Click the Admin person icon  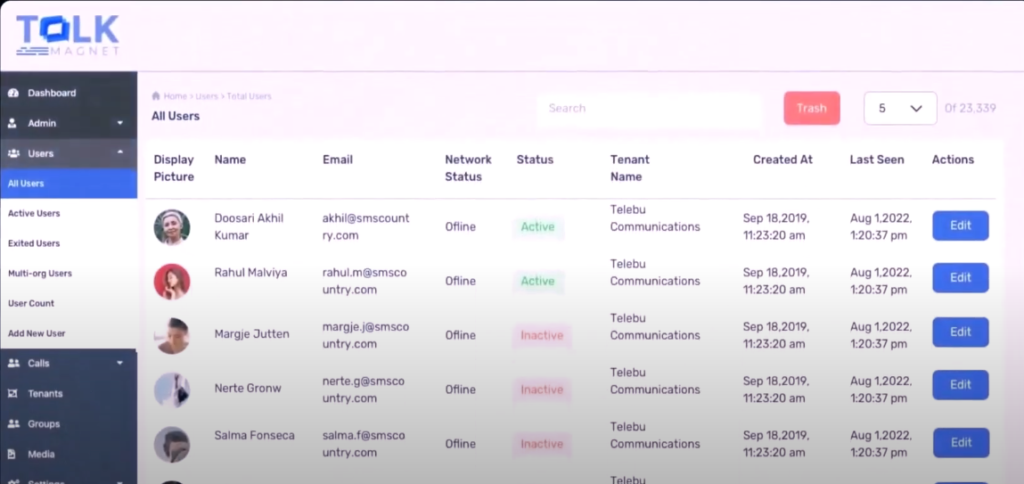12,123
